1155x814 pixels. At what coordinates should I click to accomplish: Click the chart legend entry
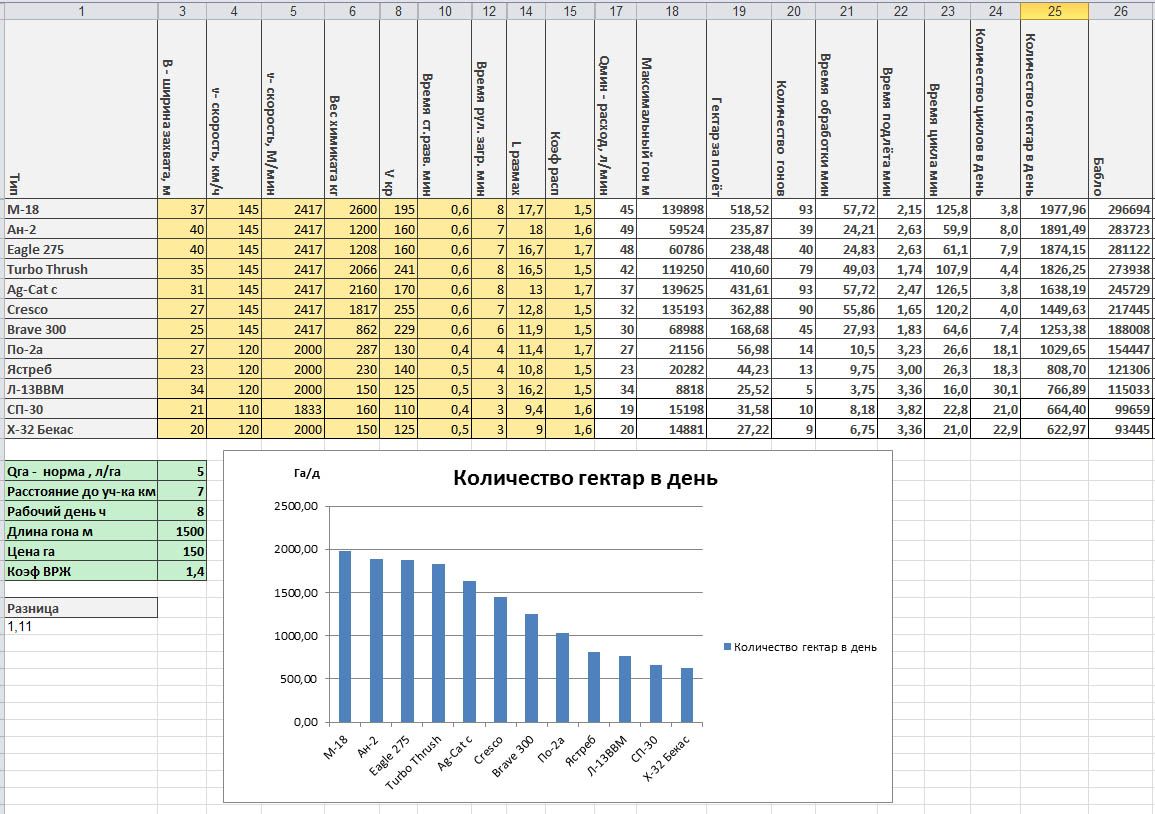coord(800,647)
